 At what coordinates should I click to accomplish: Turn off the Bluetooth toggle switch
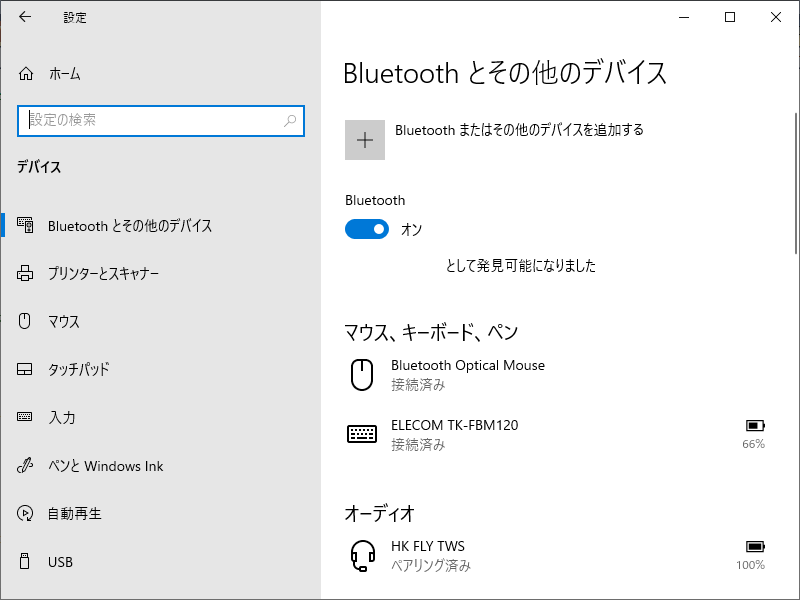click(367, 229)
